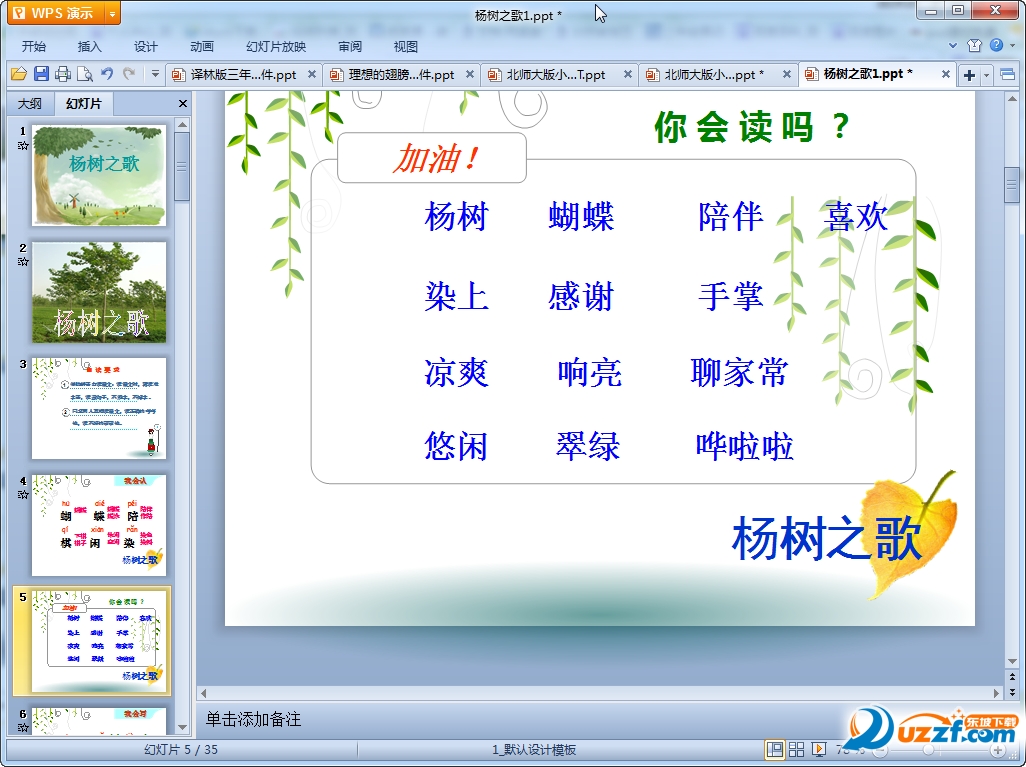Go to previous slide with the double-up arrow
The width and height of the screenshot is (1026, 767).
pyautogui.click(x=1012, y=677)
